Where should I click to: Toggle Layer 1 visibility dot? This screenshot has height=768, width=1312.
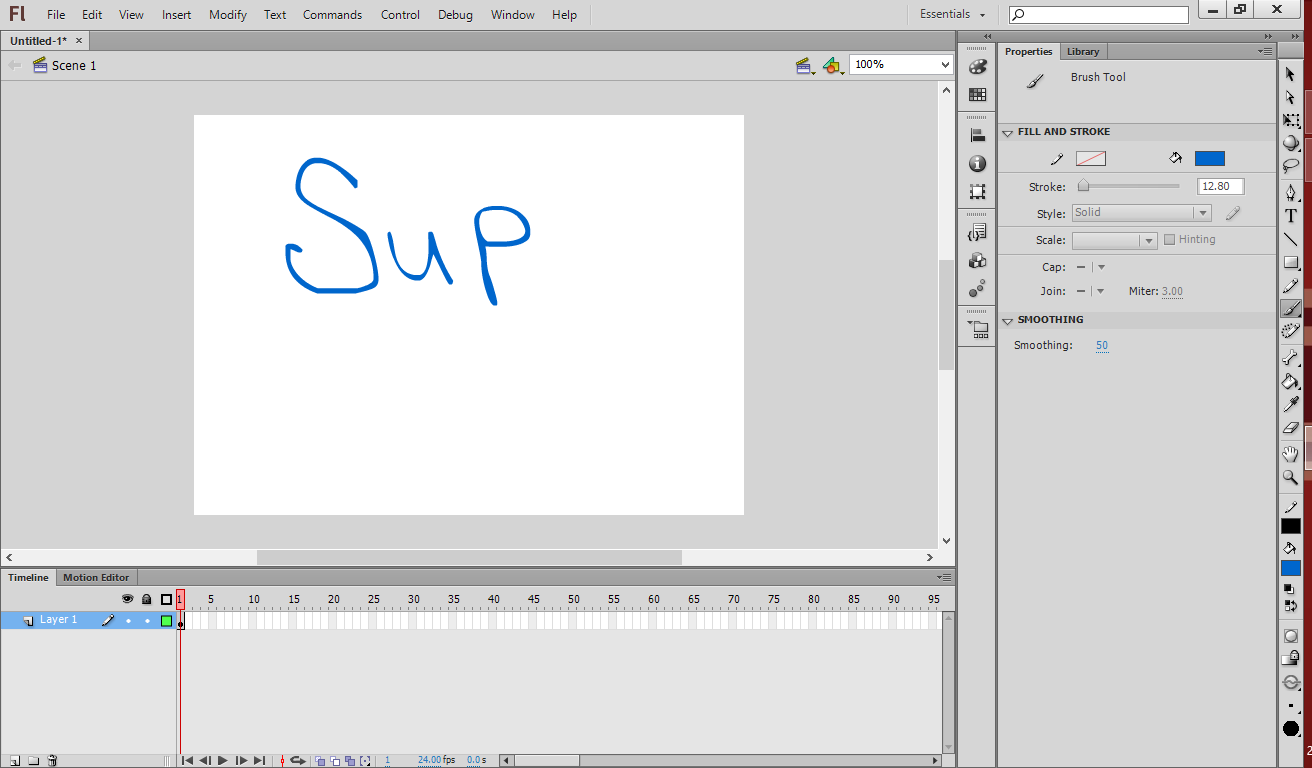(x=128, y=621)
